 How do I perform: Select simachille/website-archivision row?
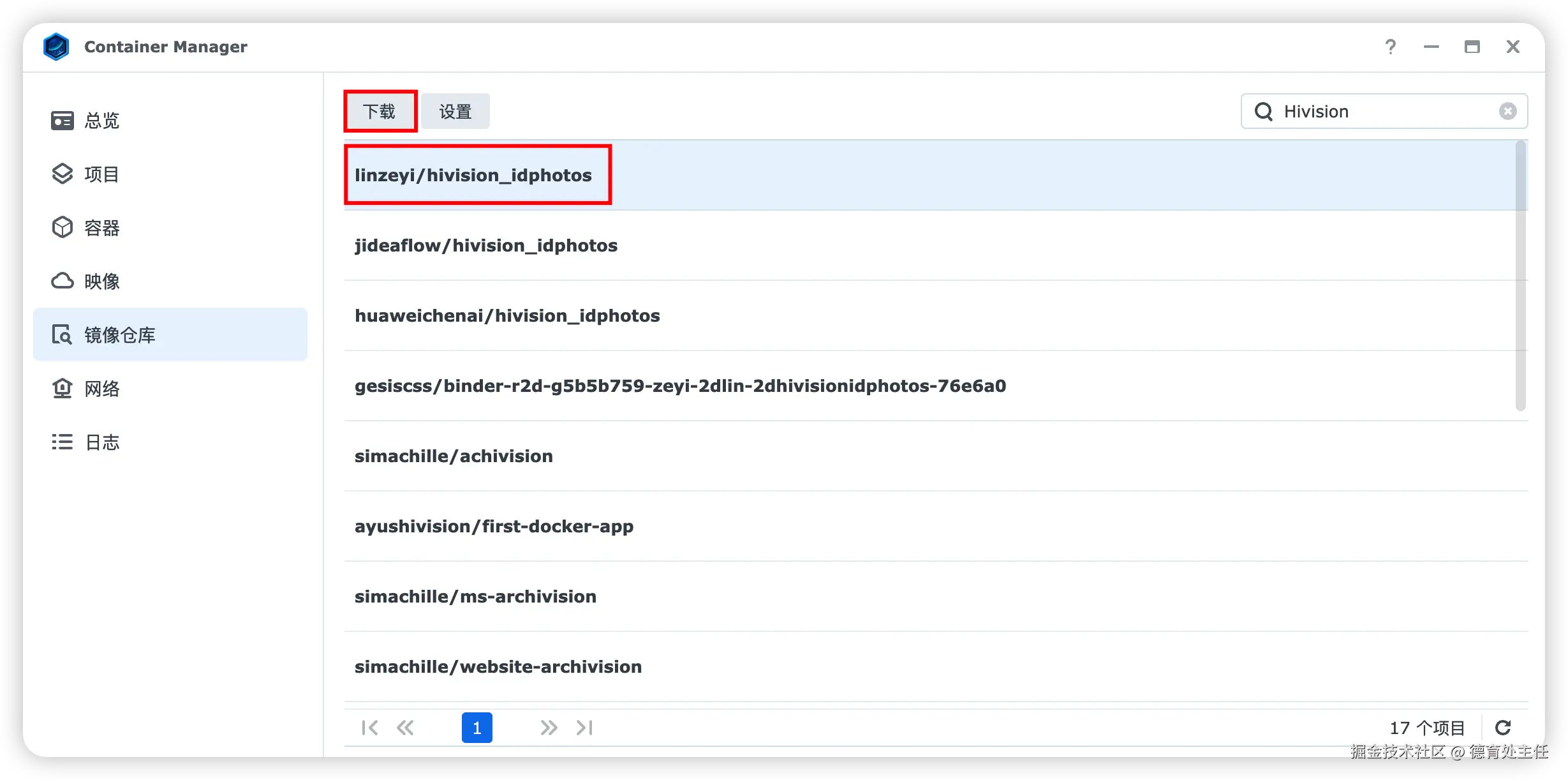click(x=936, y=666)
